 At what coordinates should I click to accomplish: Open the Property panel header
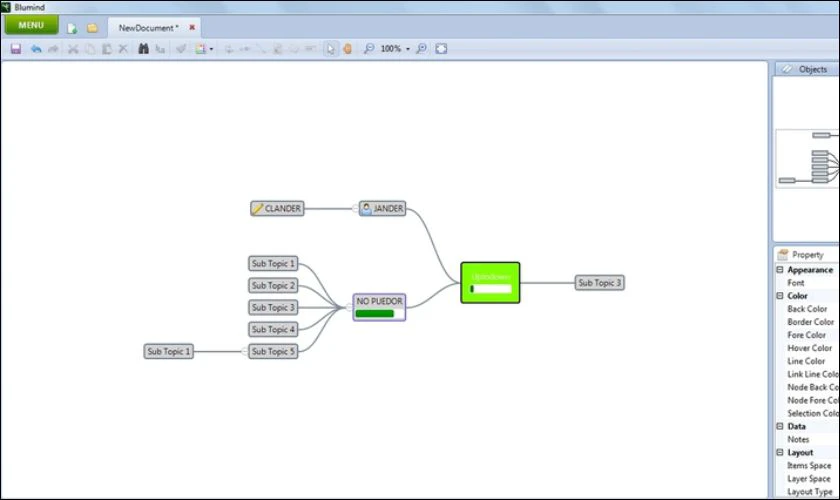tap(807, 255)
